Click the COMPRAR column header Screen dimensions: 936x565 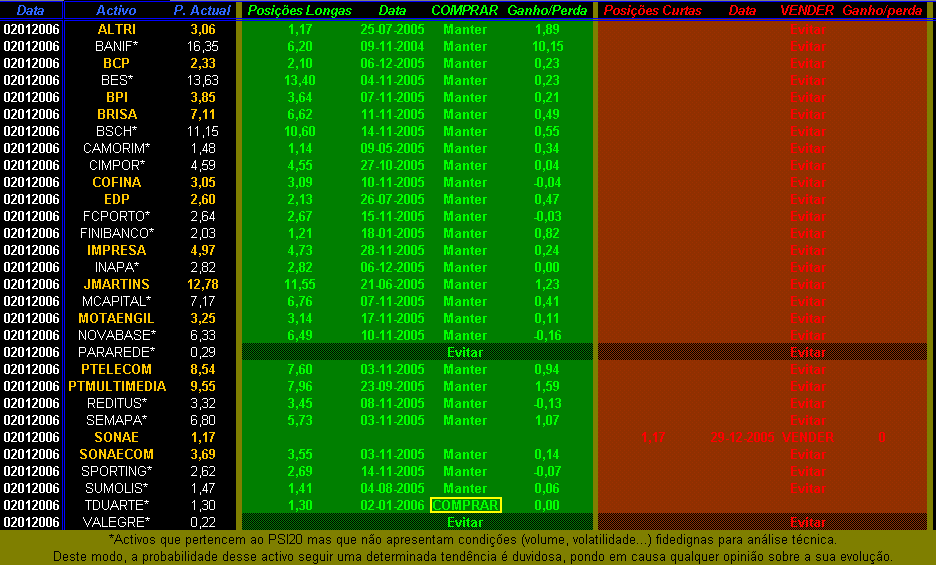tap(464, 10)
